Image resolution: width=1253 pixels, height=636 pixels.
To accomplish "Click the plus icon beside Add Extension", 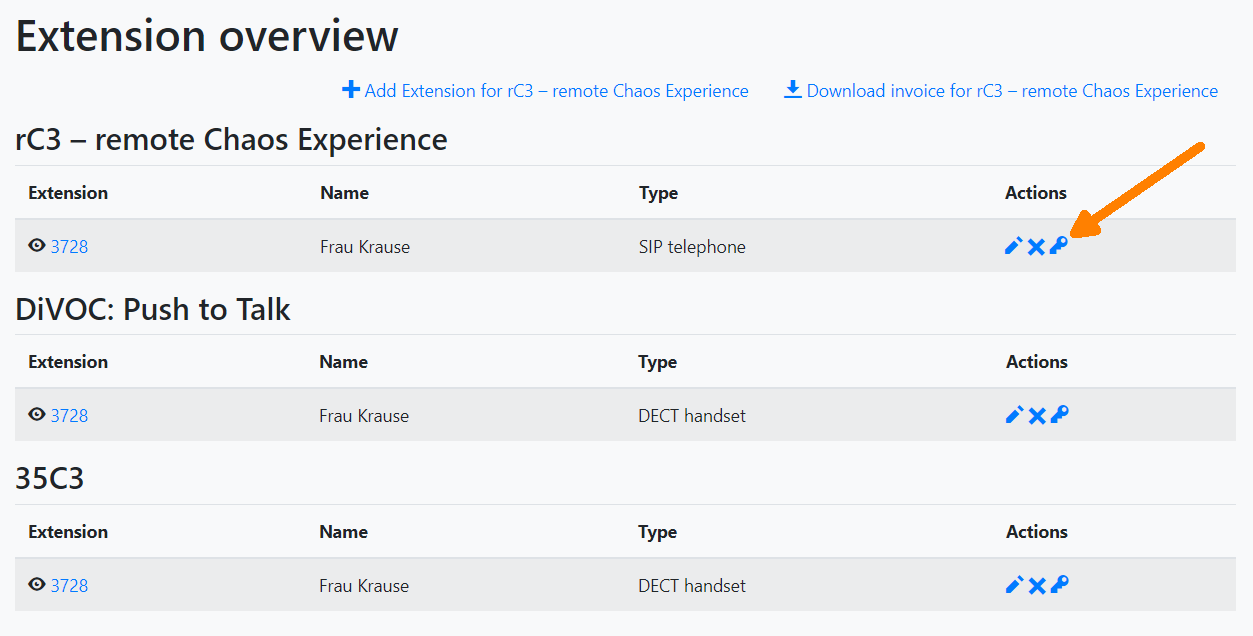I will [351, 90].
